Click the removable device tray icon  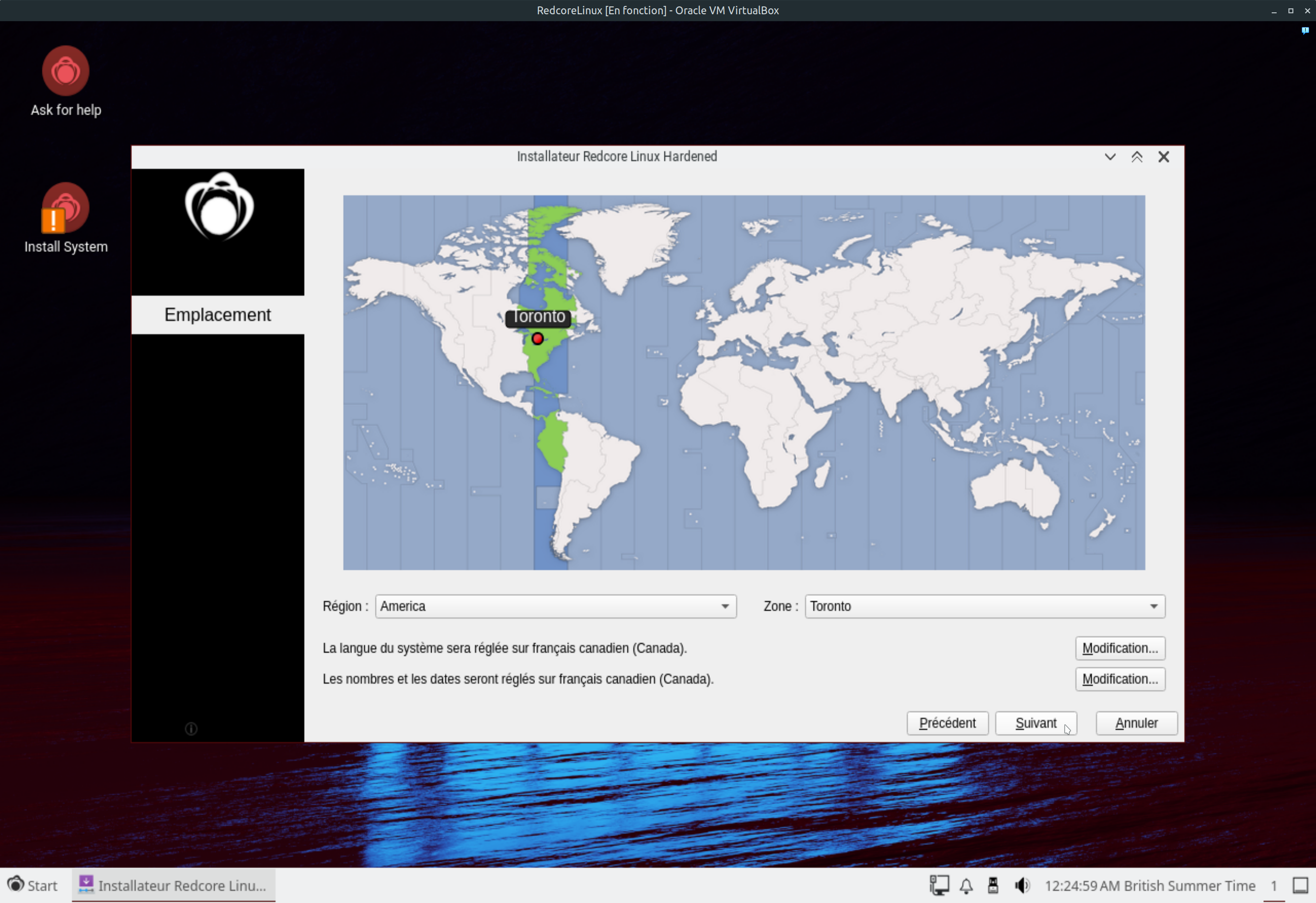pyautogui.click(x=993, y=885)
